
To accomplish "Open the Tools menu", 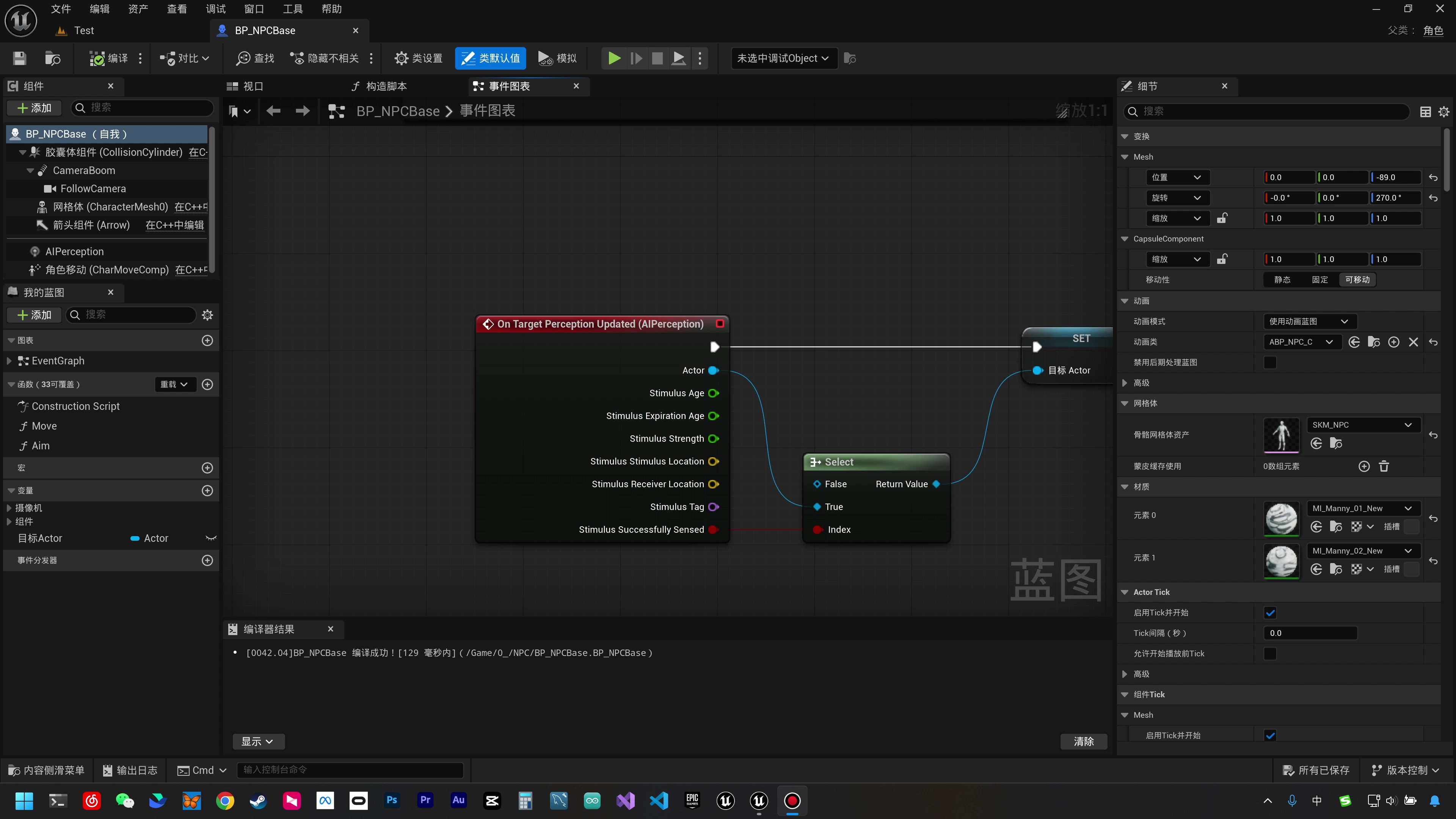I will click(292, 9).
